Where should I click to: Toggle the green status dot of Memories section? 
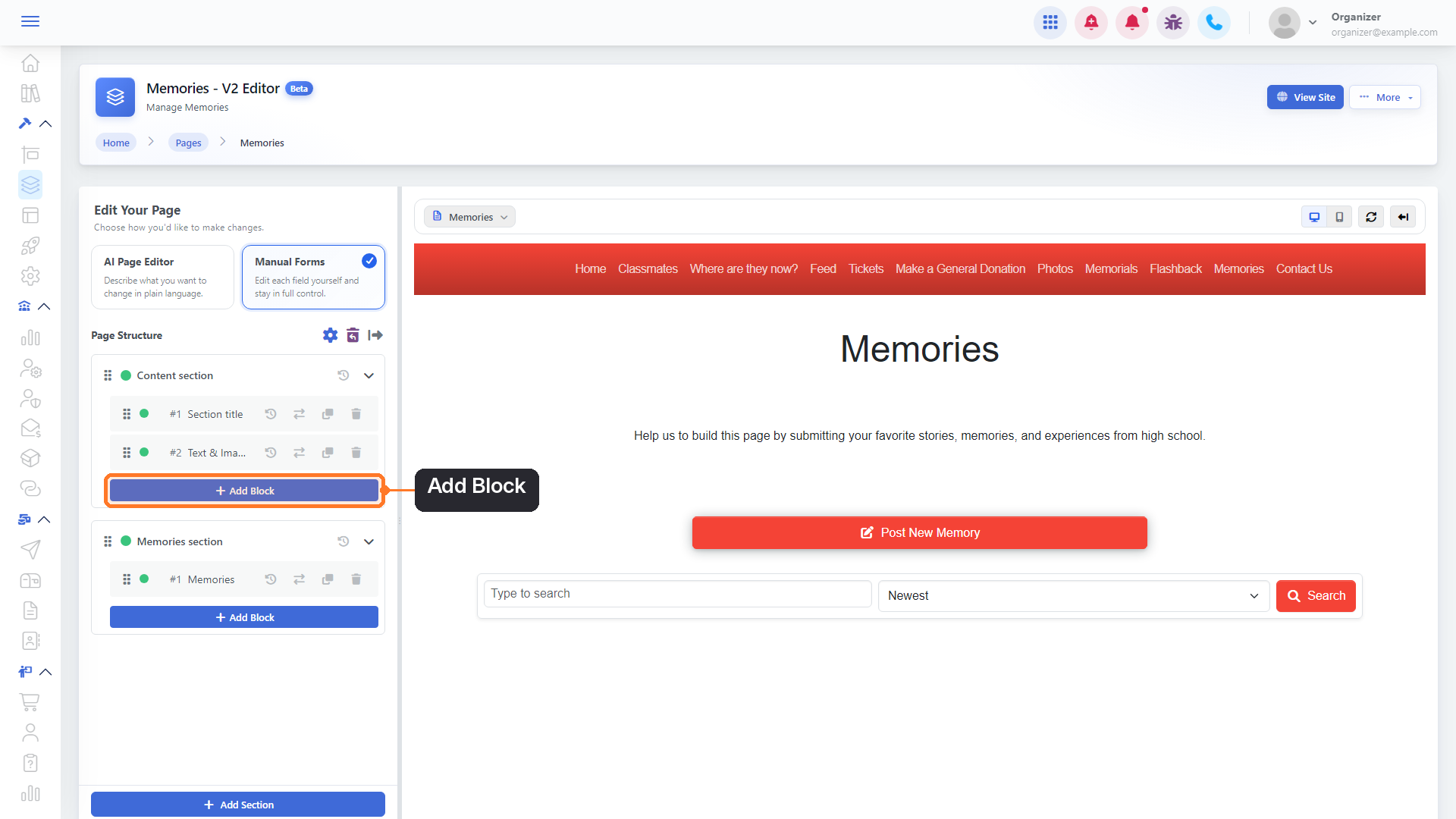tap(126, 541)
